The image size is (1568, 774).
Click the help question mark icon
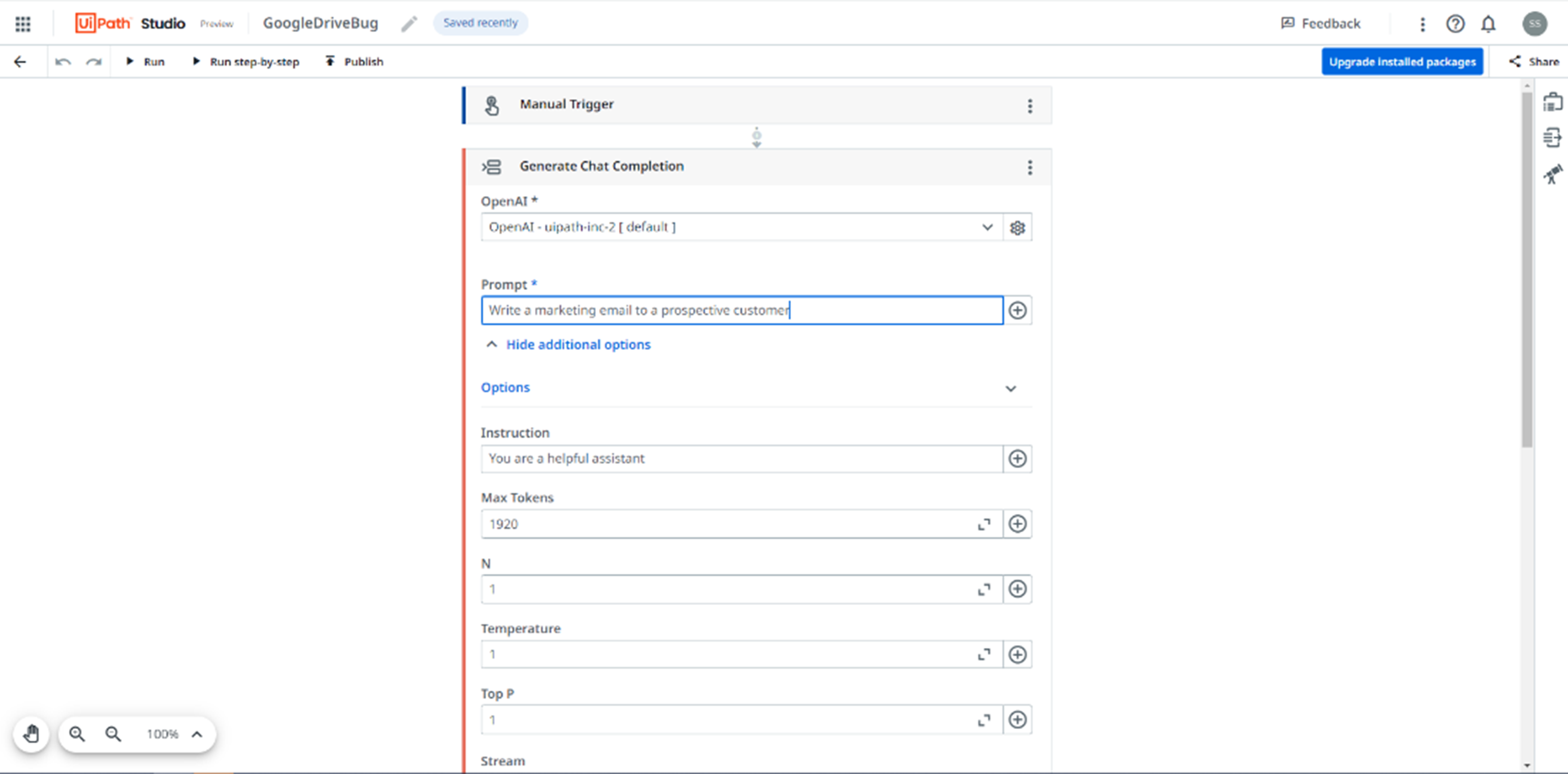(x=1456, y=22)
